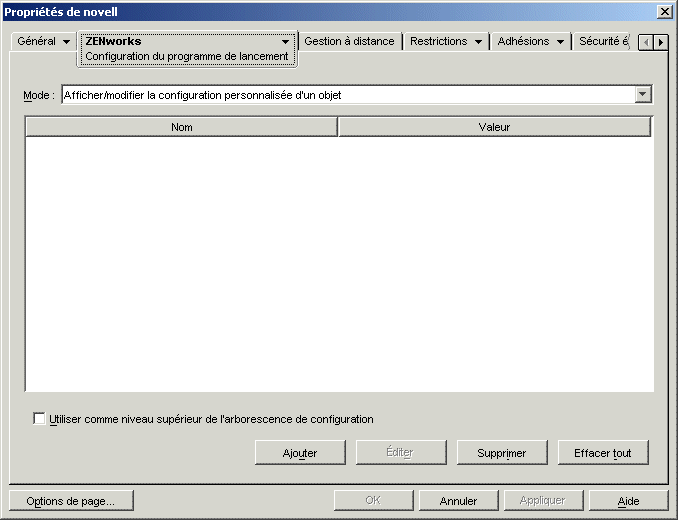
Task: Open the Mode combo box
Action: tap(357, 95)
